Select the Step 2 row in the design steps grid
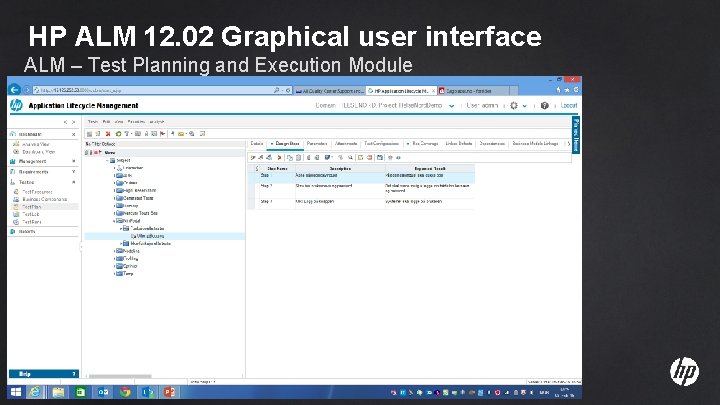This screenshot has height=405, width=720. coord(361,190)
